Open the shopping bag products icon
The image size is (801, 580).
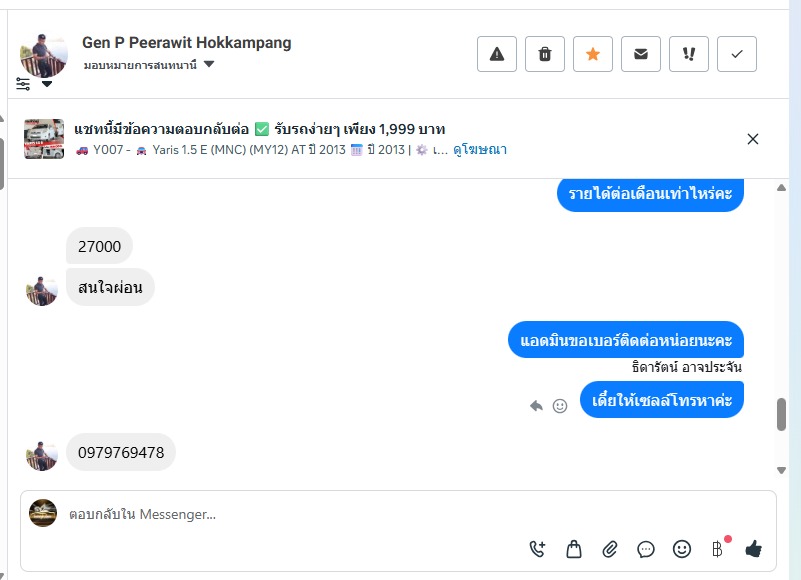point(574,548)
